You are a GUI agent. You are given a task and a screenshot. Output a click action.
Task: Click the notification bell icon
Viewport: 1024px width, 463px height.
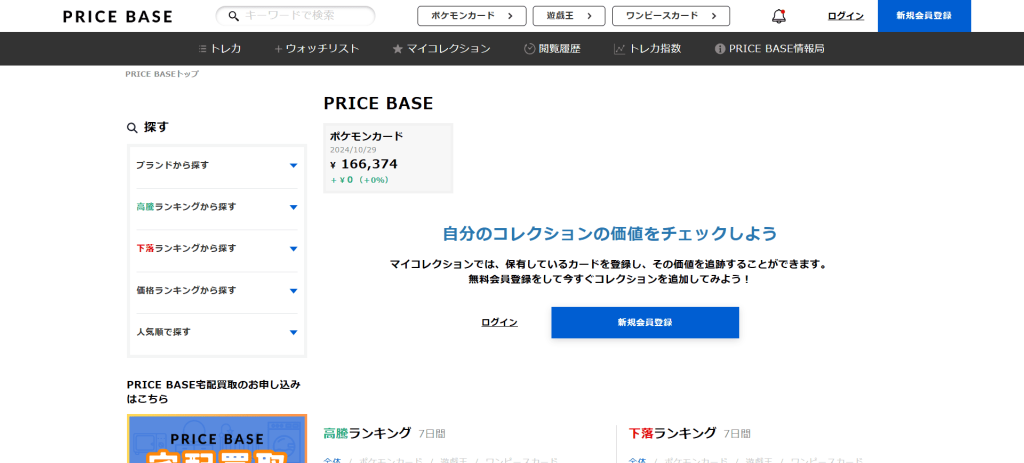(x=778, y=16)
